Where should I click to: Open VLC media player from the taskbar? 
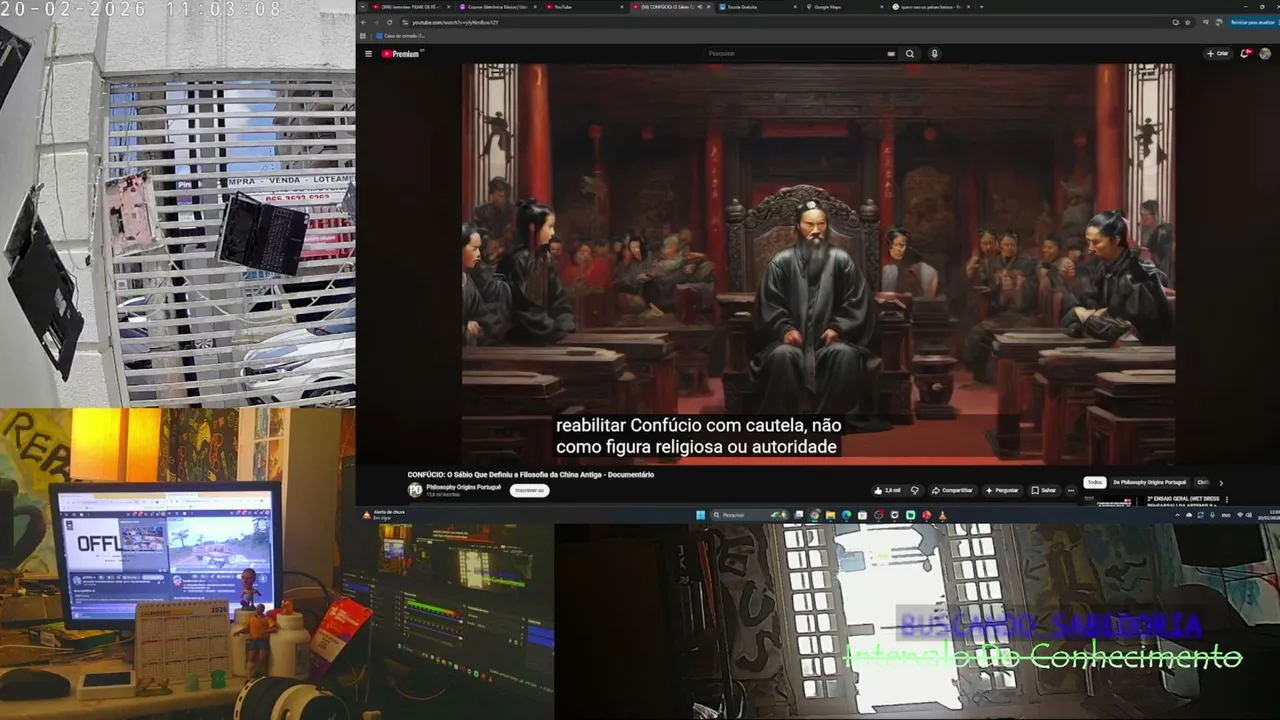click(x=942, y=515)
